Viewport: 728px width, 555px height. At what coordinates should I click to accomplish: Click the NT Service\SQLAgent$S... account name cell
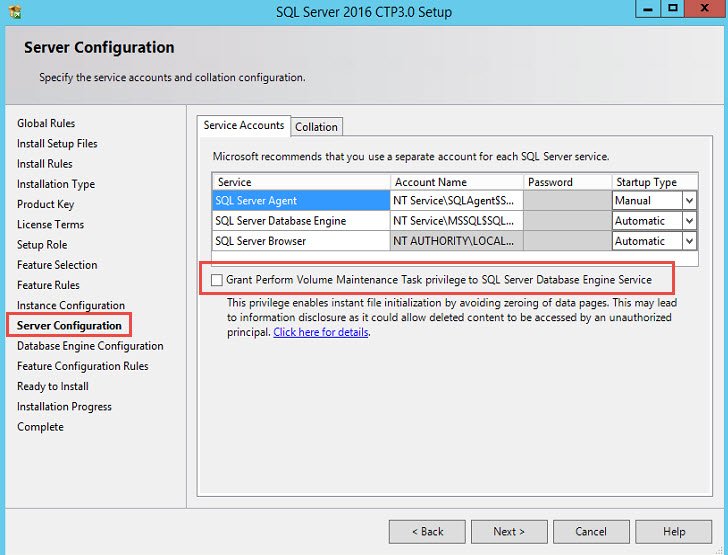click(x=457, y=201)
